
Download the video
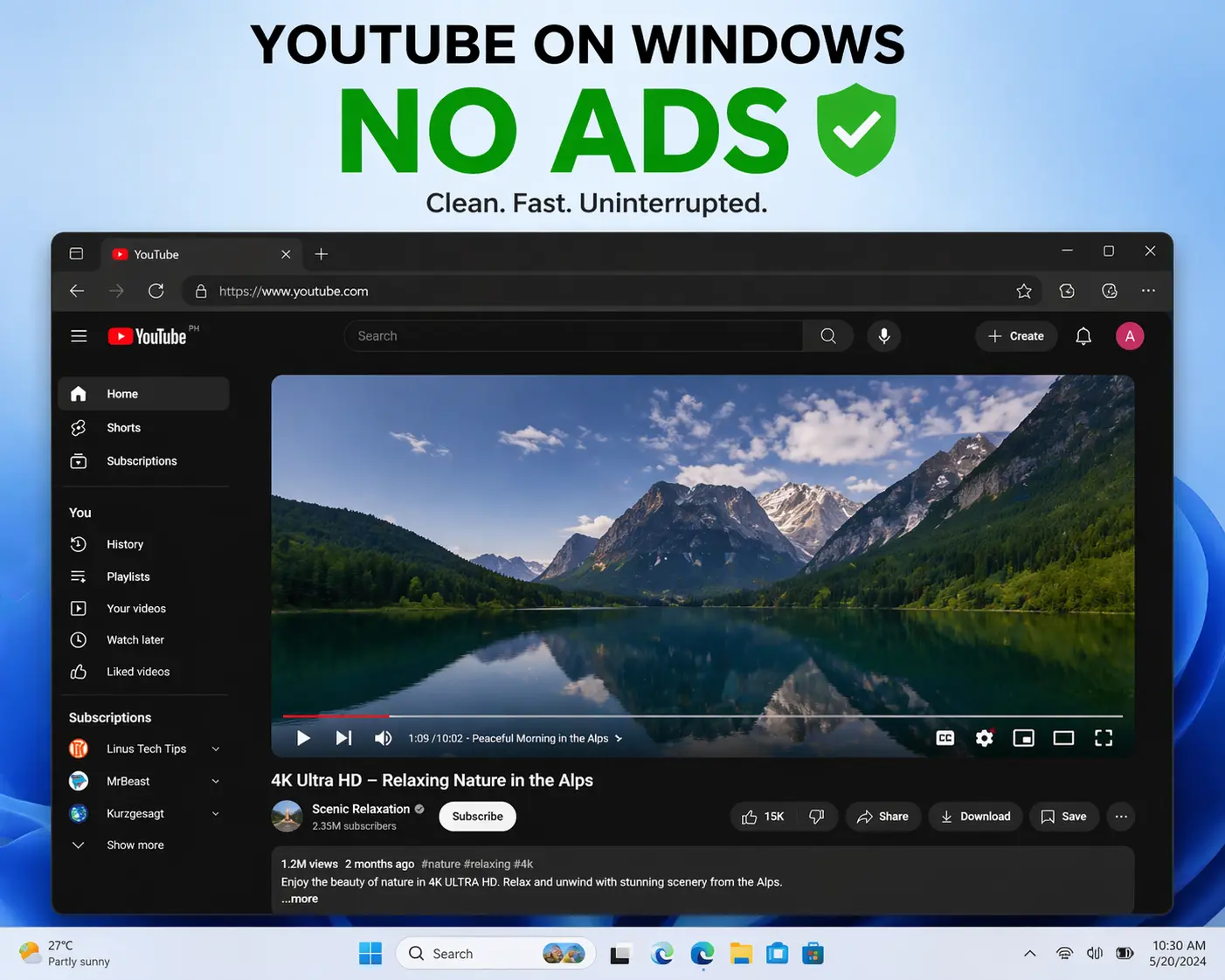[975, 817]
